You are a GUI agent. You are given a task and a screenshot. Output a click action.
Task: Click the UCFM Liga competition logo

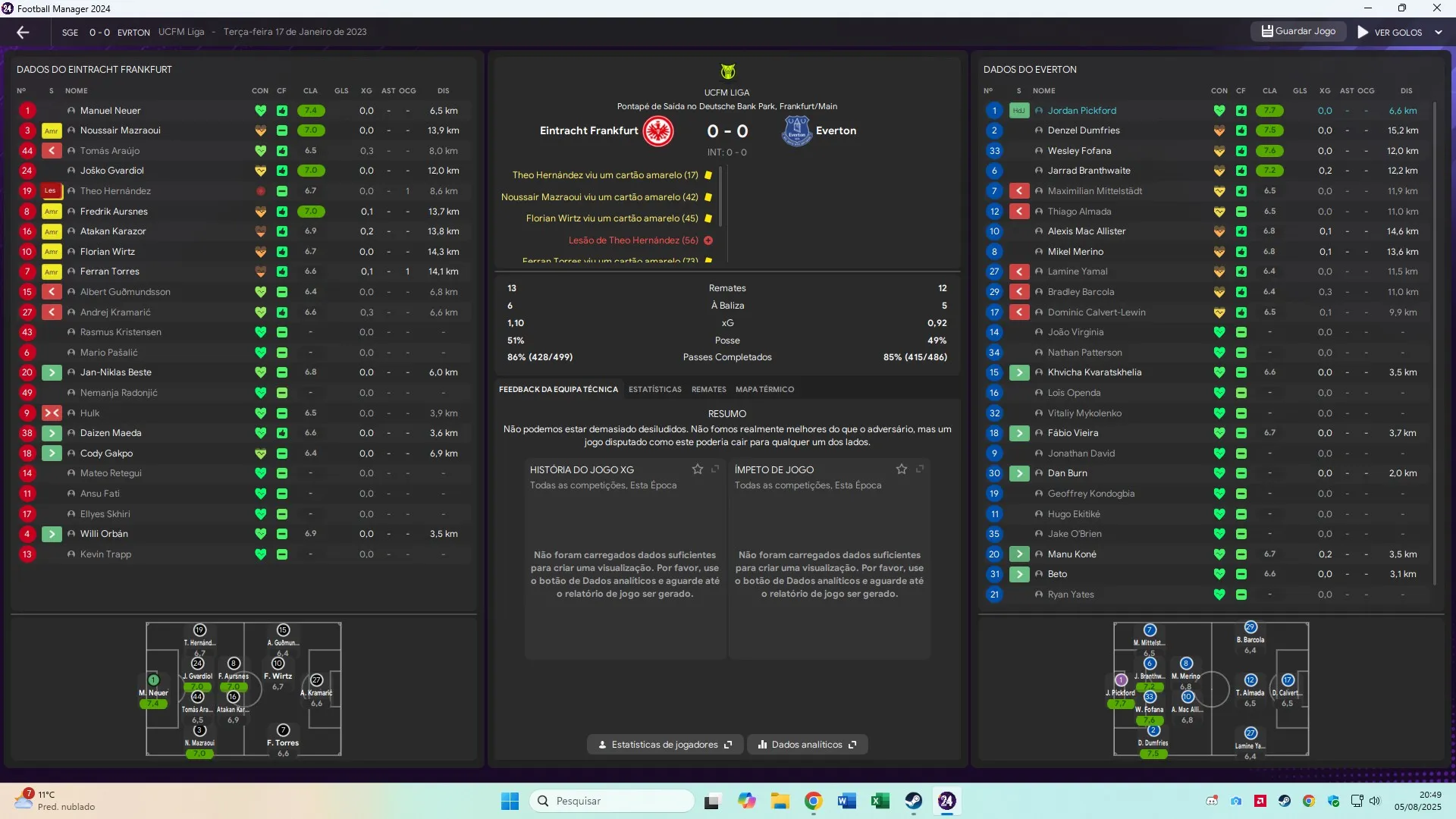(727, 71)
